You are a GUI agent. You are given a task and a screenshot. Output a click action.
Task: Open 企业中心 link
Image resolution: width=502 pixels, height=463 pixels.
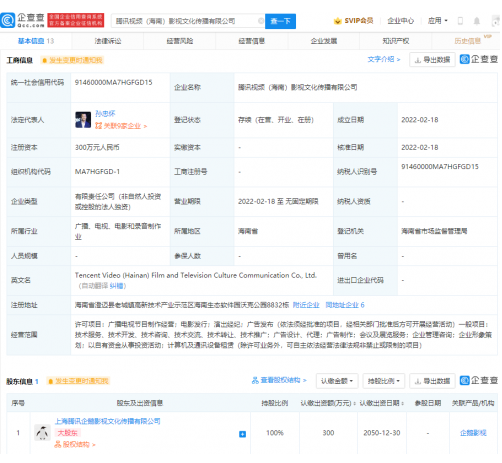click(400, 21)
